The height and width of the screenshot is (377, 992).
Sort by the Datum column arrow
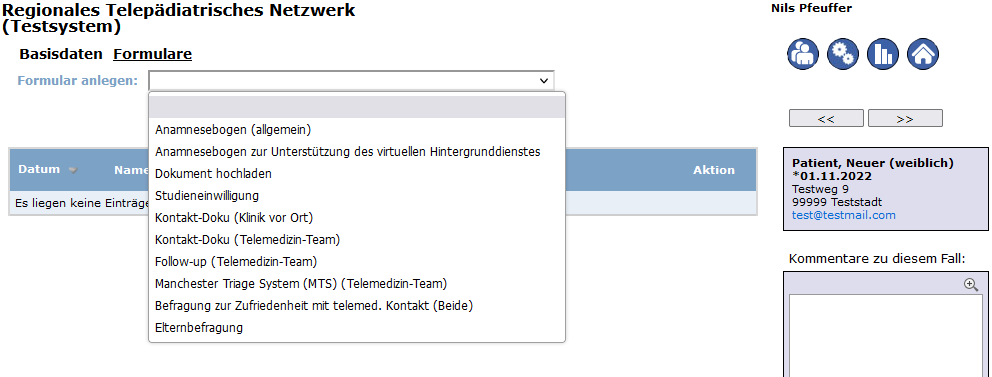point(73,170)
